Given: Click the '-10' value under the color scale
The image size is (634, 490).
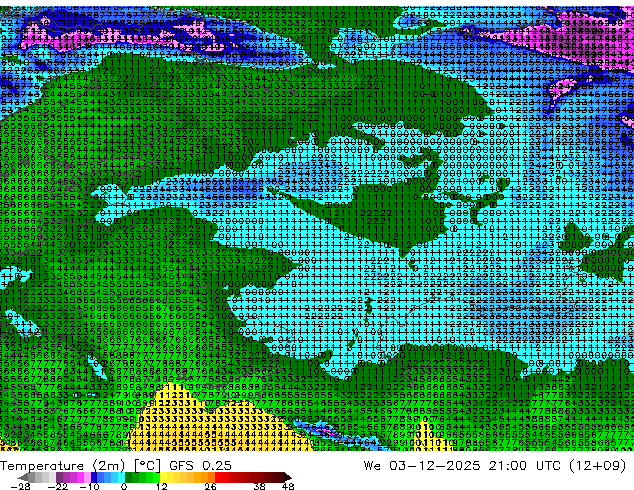Looking at the screenshot, I should 89,486.
